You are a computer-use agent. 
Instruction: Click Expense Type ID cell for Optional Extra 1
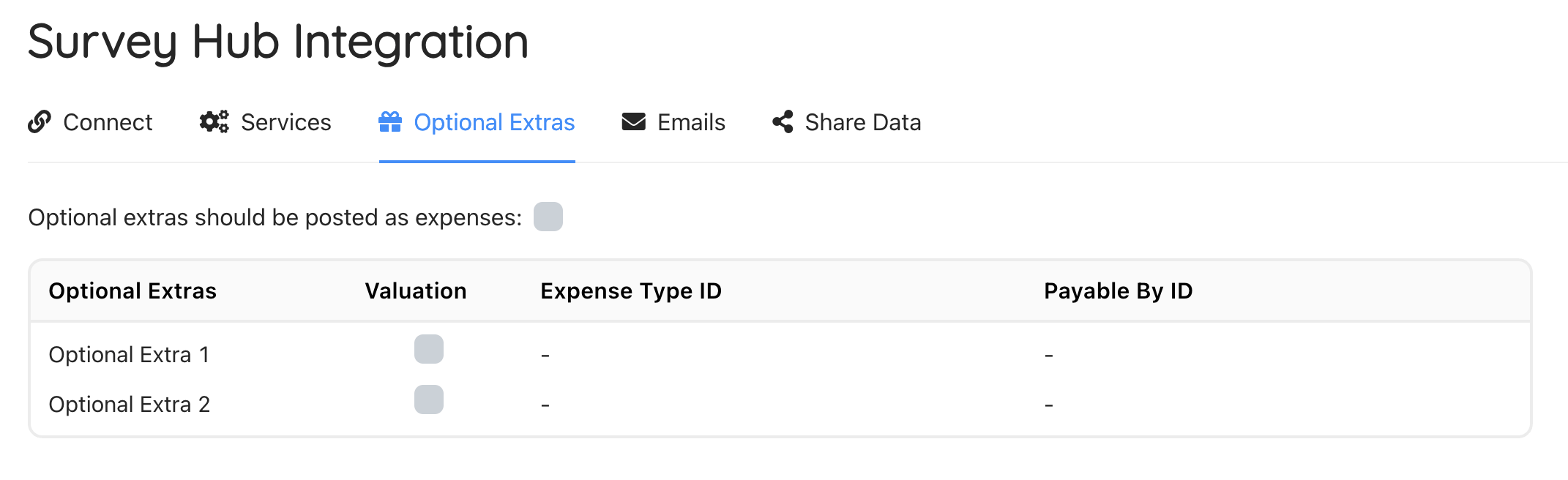[545, 356]
